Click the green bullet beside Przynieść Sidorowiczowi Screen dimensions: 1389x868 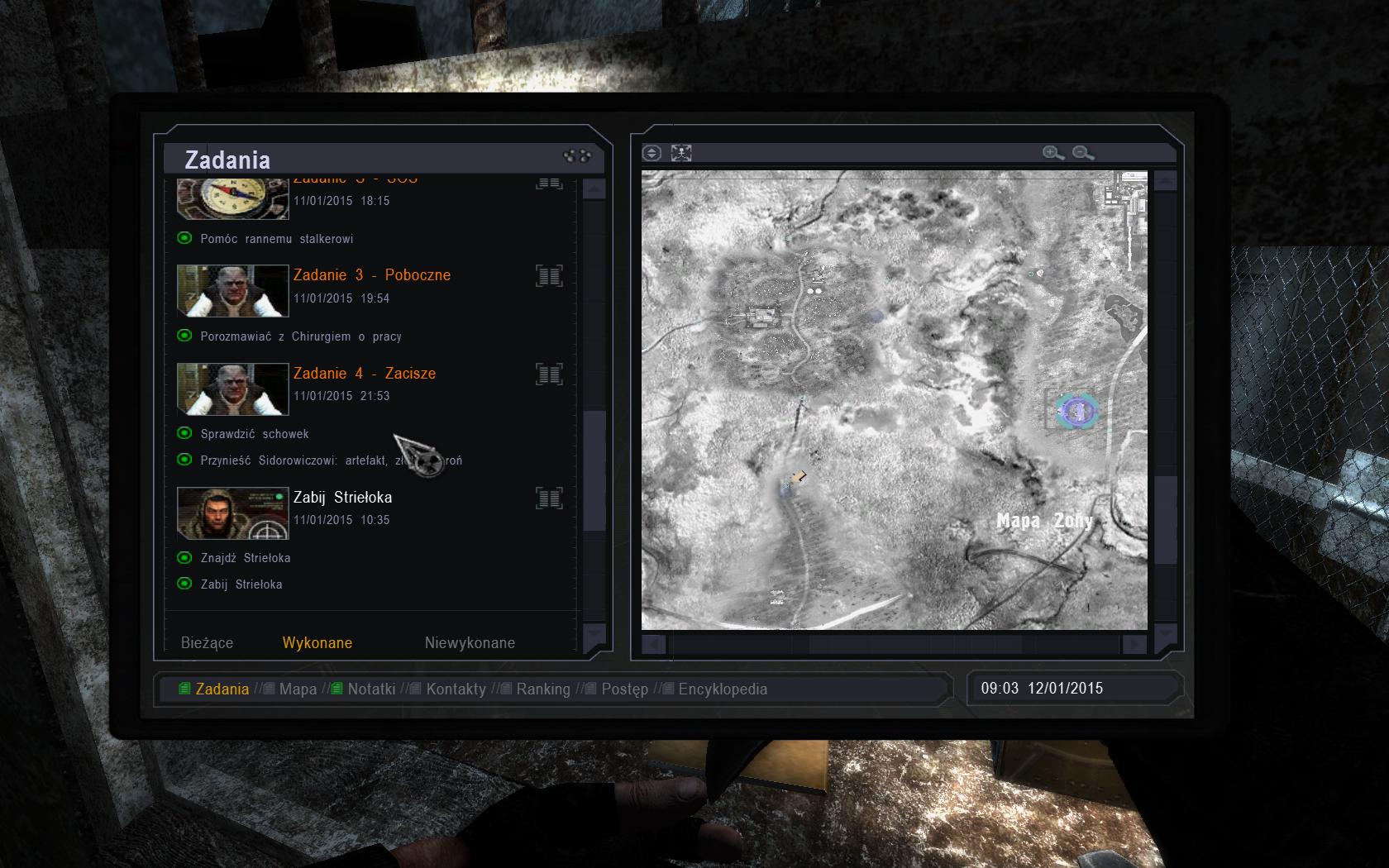pyautogui.click(x=184, y=460)
